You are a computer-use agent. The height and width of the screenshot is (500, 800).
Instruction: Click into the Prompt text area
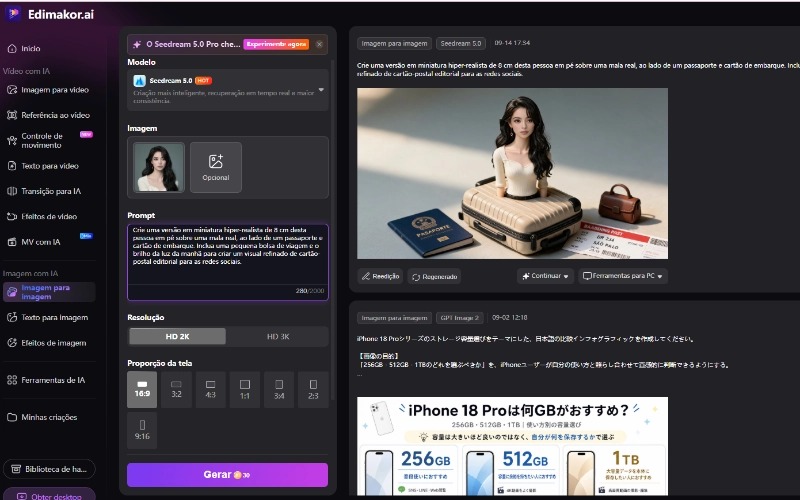pos(228,255)
